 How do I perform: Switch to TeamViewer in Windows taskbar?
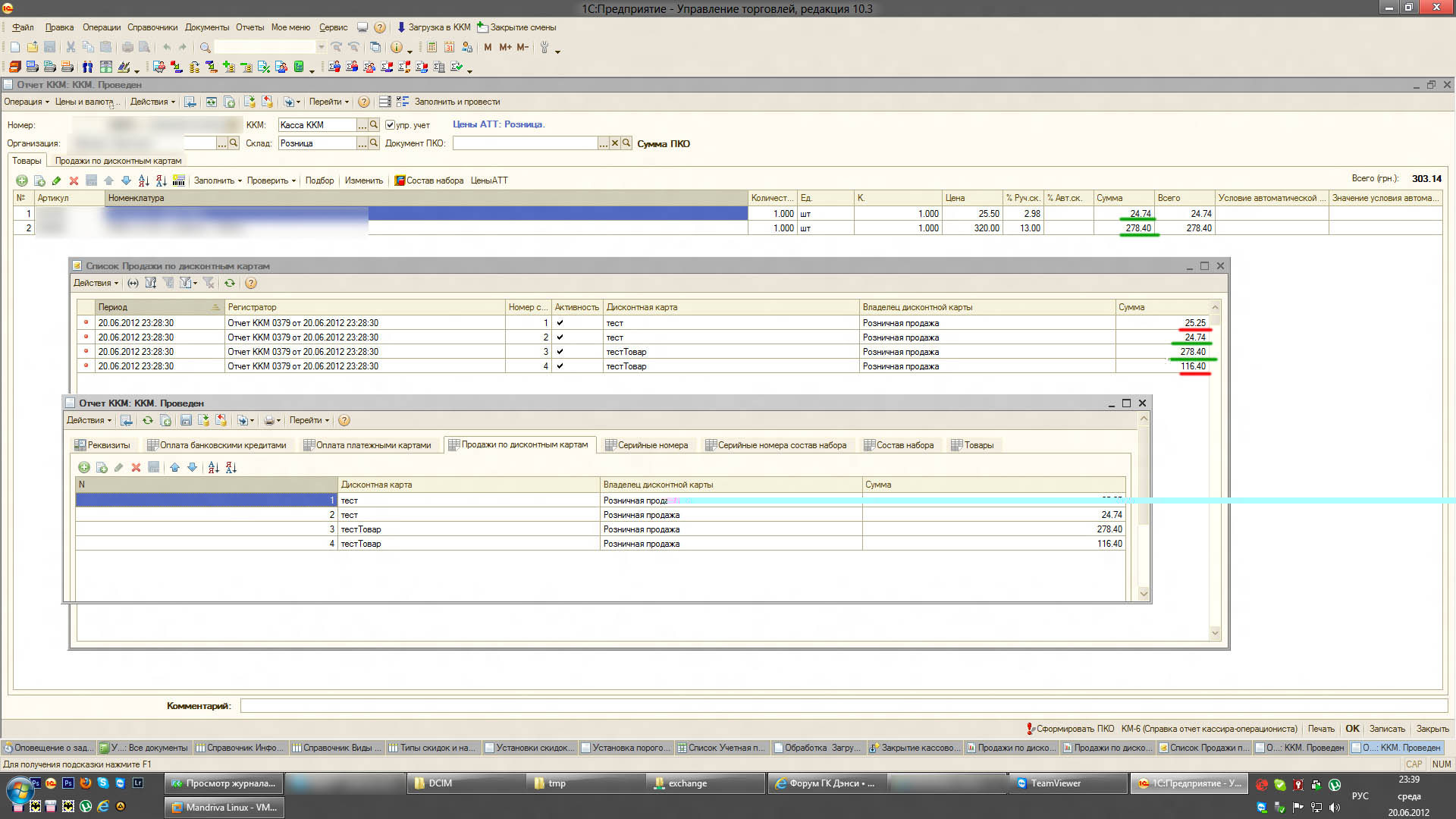[x=1068, y=783]
